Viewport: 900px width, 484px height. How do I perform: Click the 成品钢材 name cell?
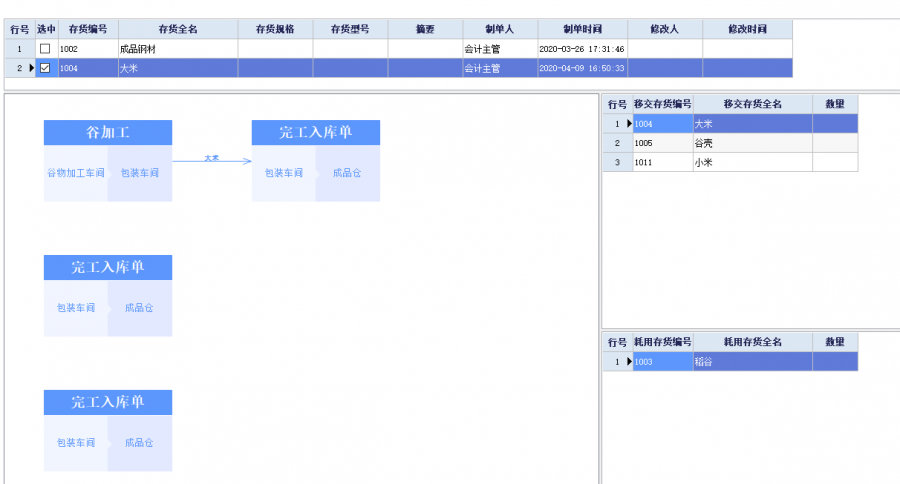click(x=176, y=49)
